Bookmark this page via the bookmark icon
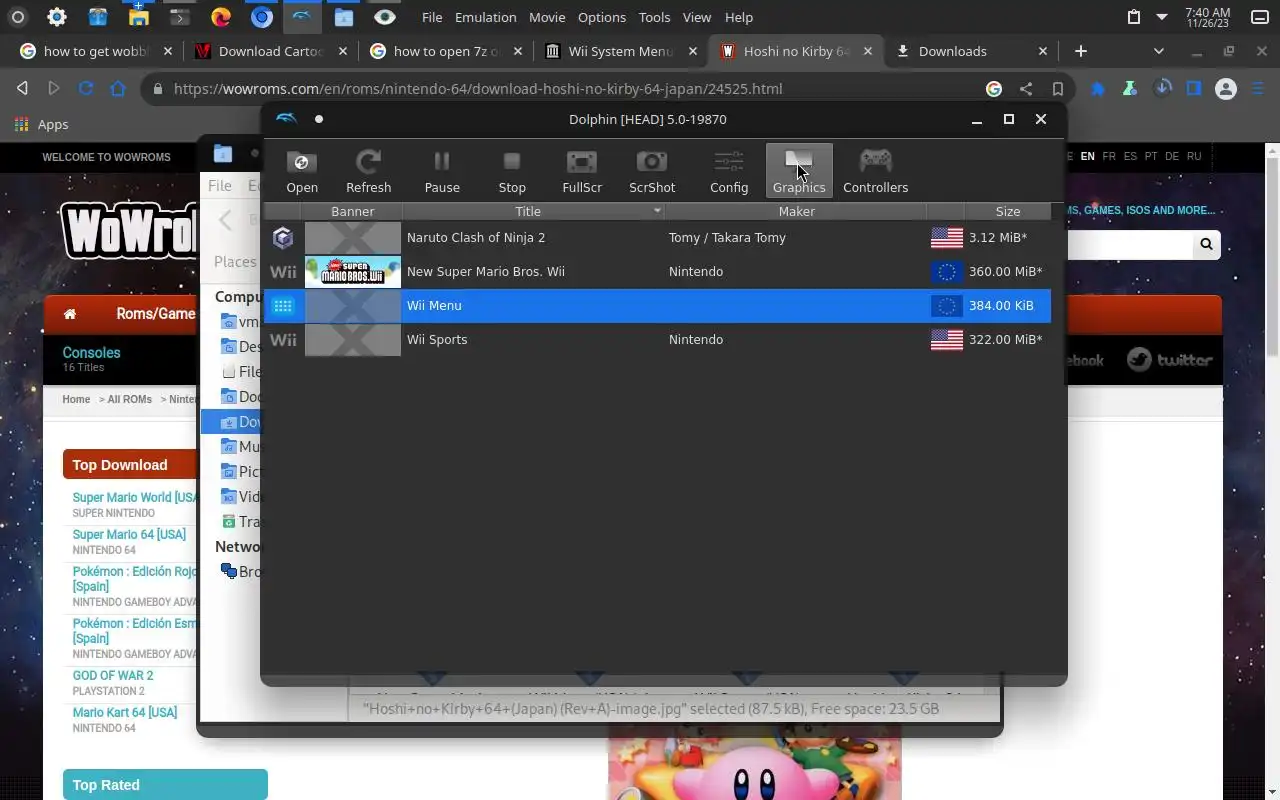Viewport: 1280px width, 800px height. pos(1058,89)
